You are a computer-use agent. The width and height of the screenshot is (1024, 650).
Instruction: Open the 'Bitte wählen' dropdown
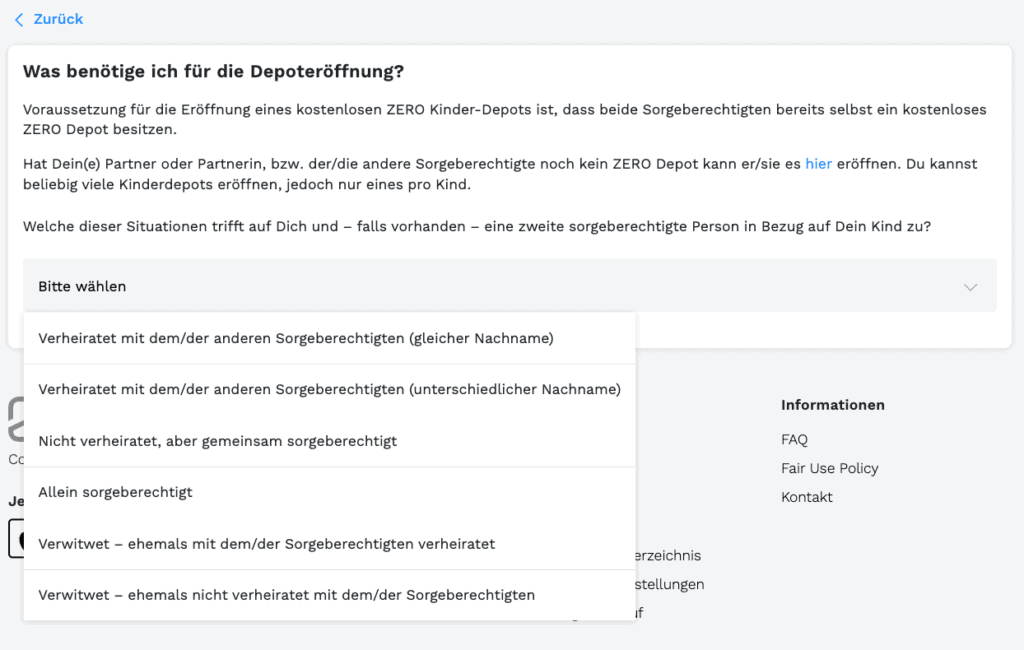pyautogui.click(x=509, y=285)
